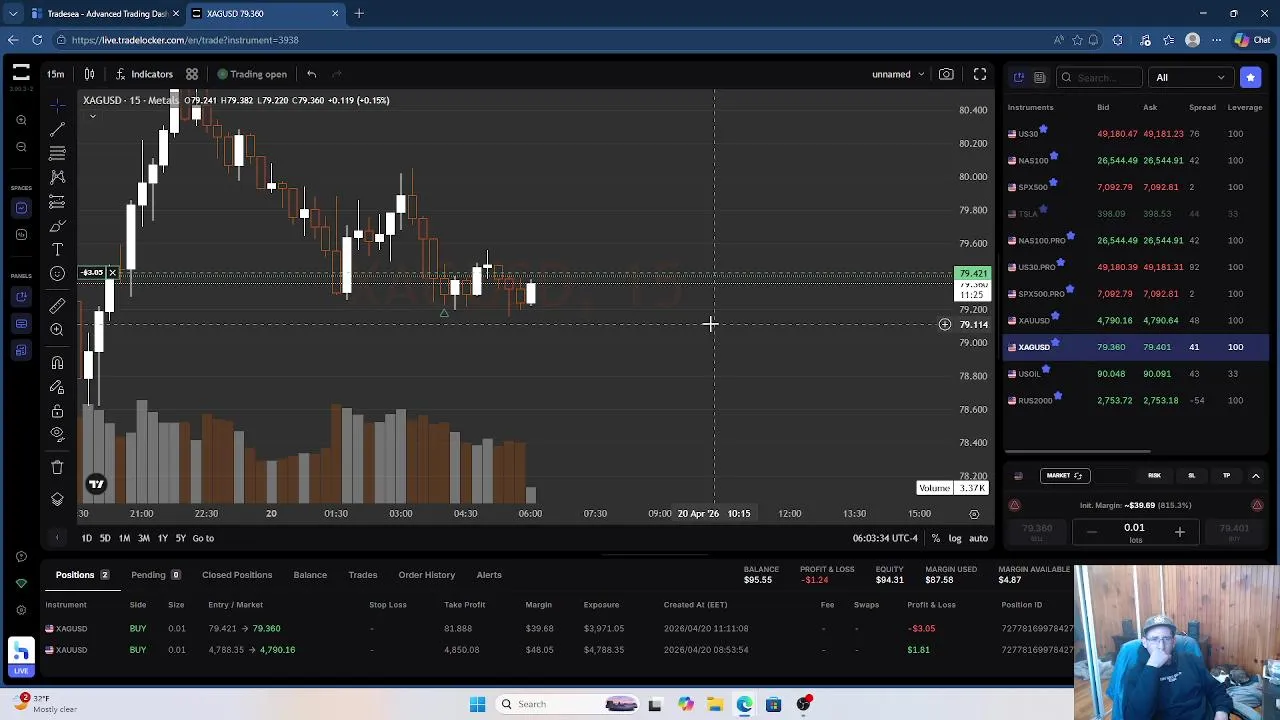
Task: Toggle auto scale on price axis
Action: point(979,538)
